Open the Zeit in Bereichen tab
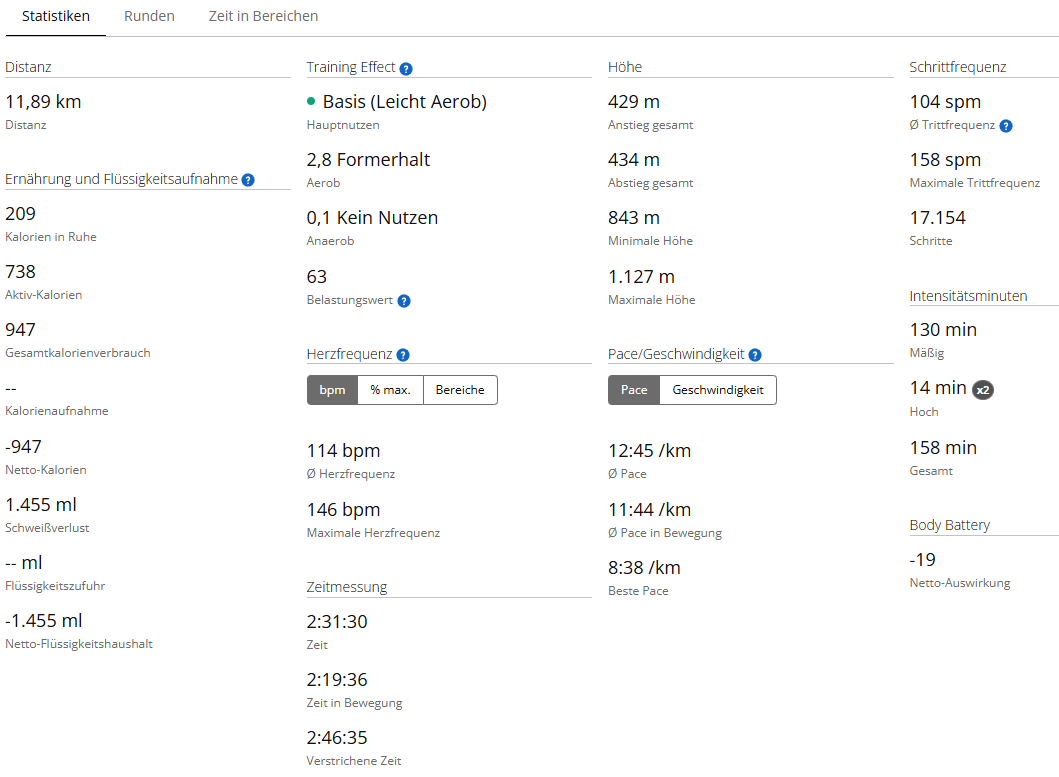 pyautogui.click(x=263, y=16)
